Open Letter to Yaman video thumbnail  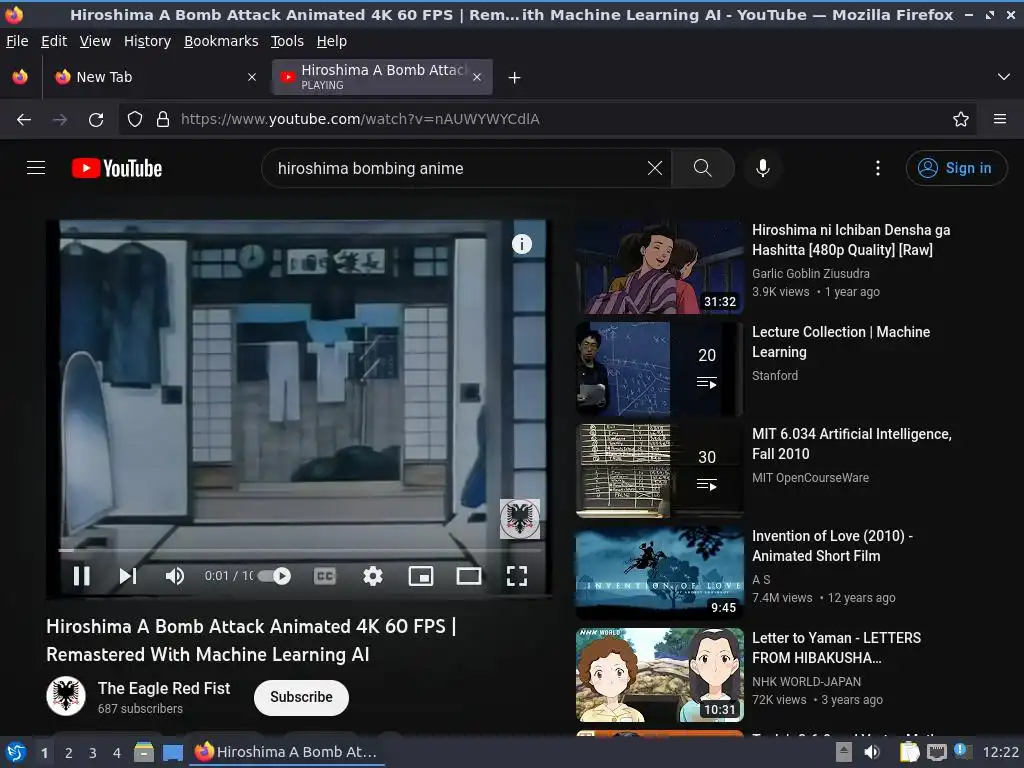tap(660, 675)
